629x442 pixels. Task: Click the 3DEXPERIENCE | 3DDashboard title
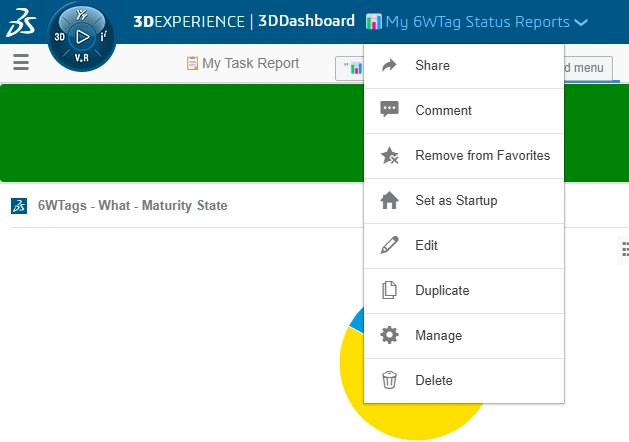pos(244,21)
